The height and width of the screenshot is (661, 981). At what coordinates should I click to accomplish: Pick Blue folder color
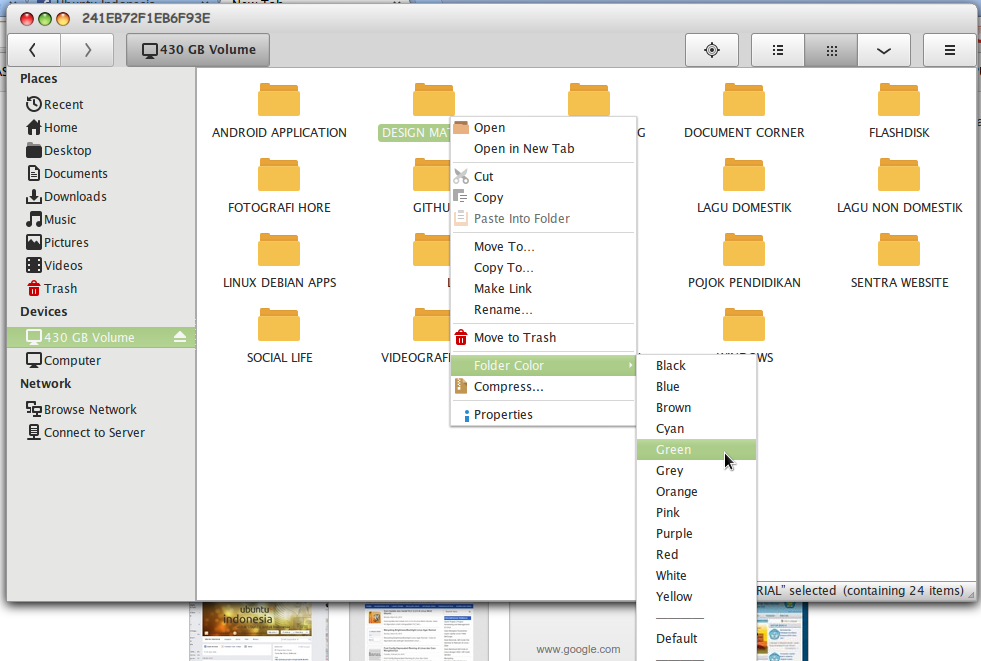tap(696, 386)
